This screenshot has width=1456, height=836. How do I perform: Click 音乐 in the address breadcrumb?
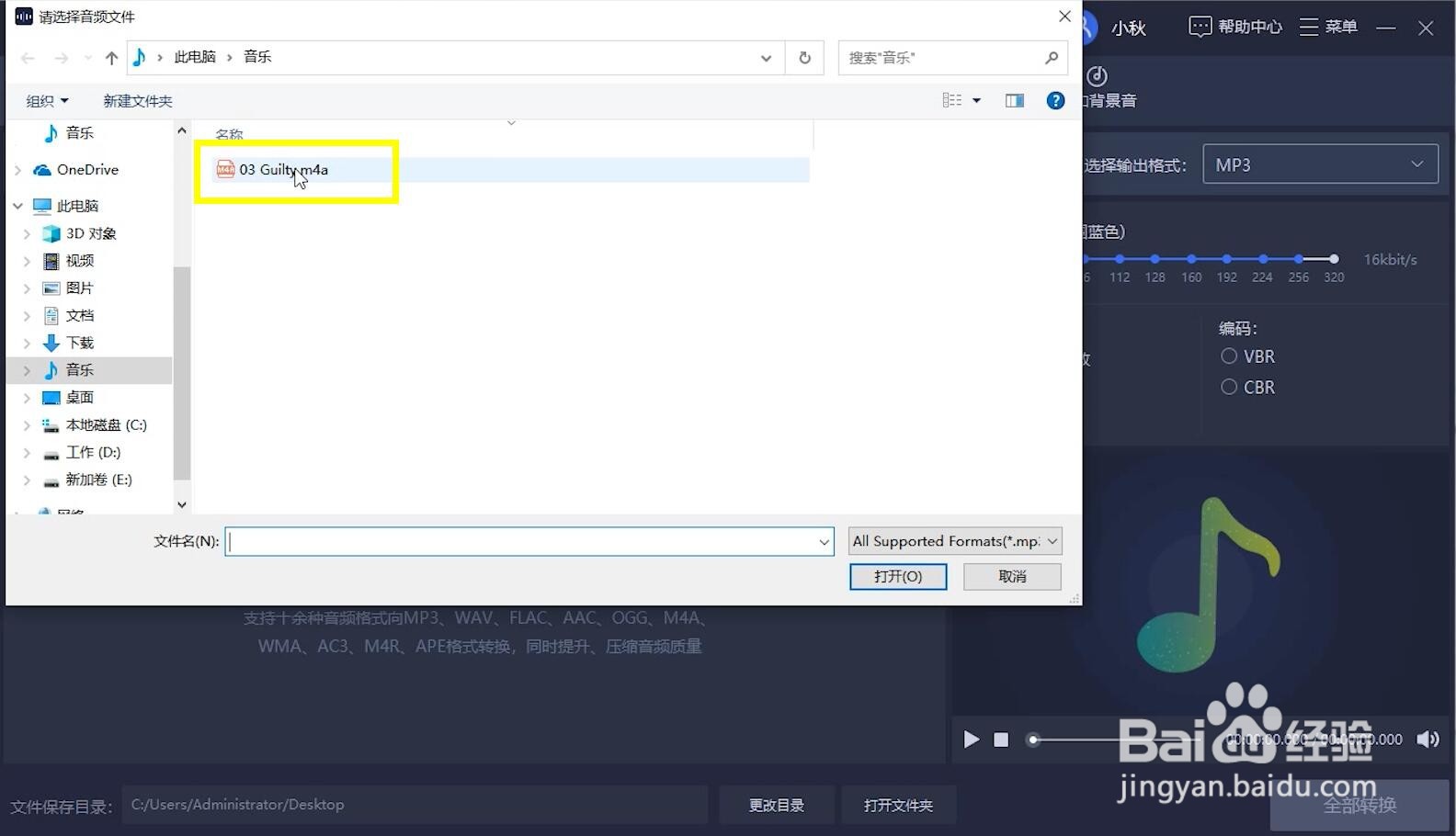click(x=257, y=57)
